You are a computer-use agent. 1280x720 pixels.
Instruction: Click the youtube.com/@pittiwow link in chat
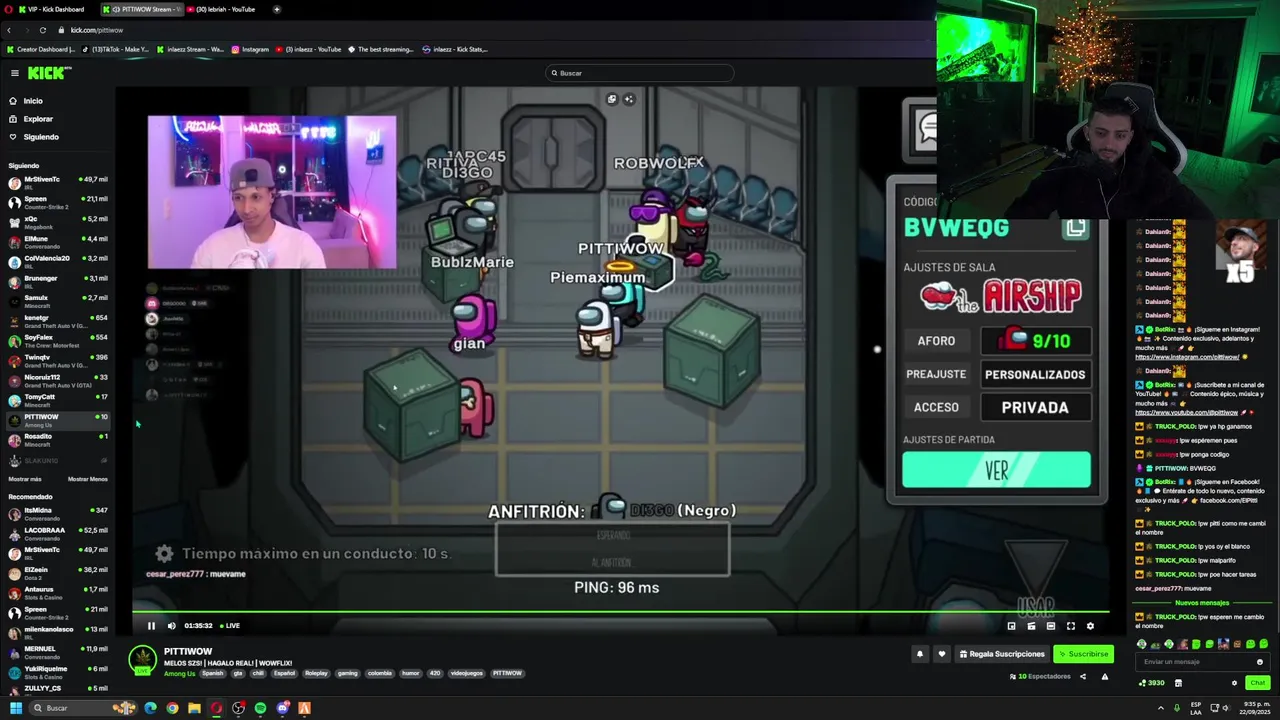coord(1186,412)
